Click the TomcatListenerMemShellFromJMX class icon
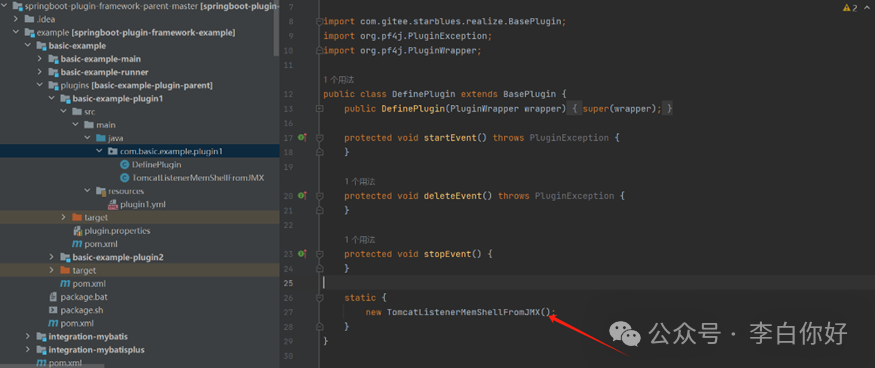The width and height of the screenshot is (875, 368). (124, 178)
